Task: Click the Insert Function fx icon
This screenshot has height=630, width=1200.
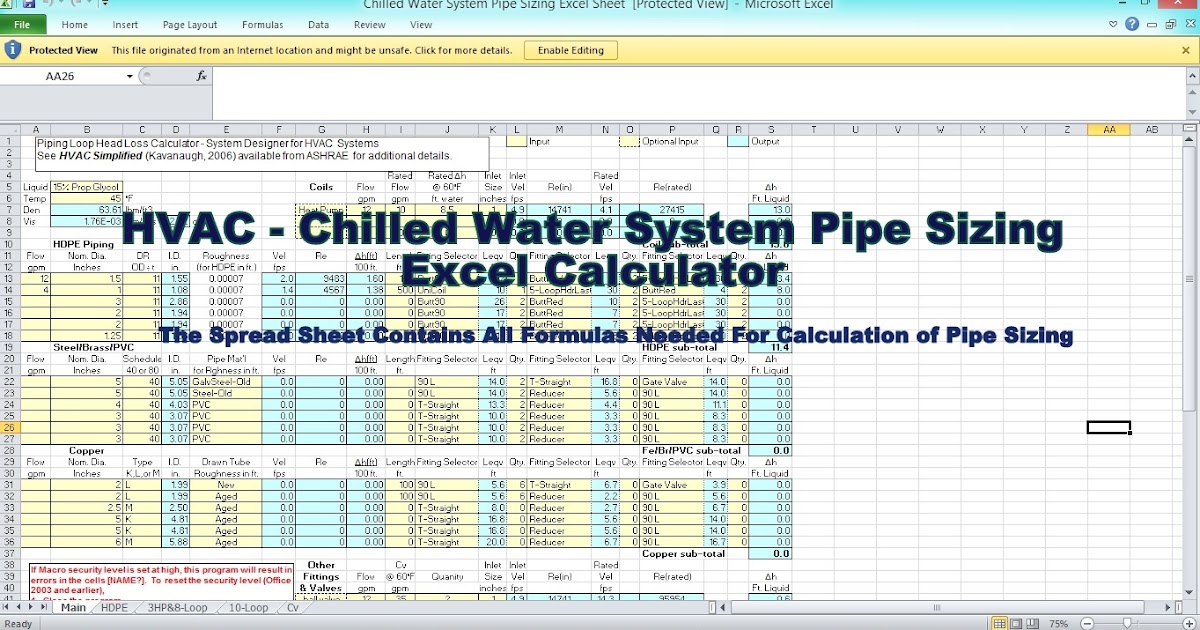Action: (201, 76)
